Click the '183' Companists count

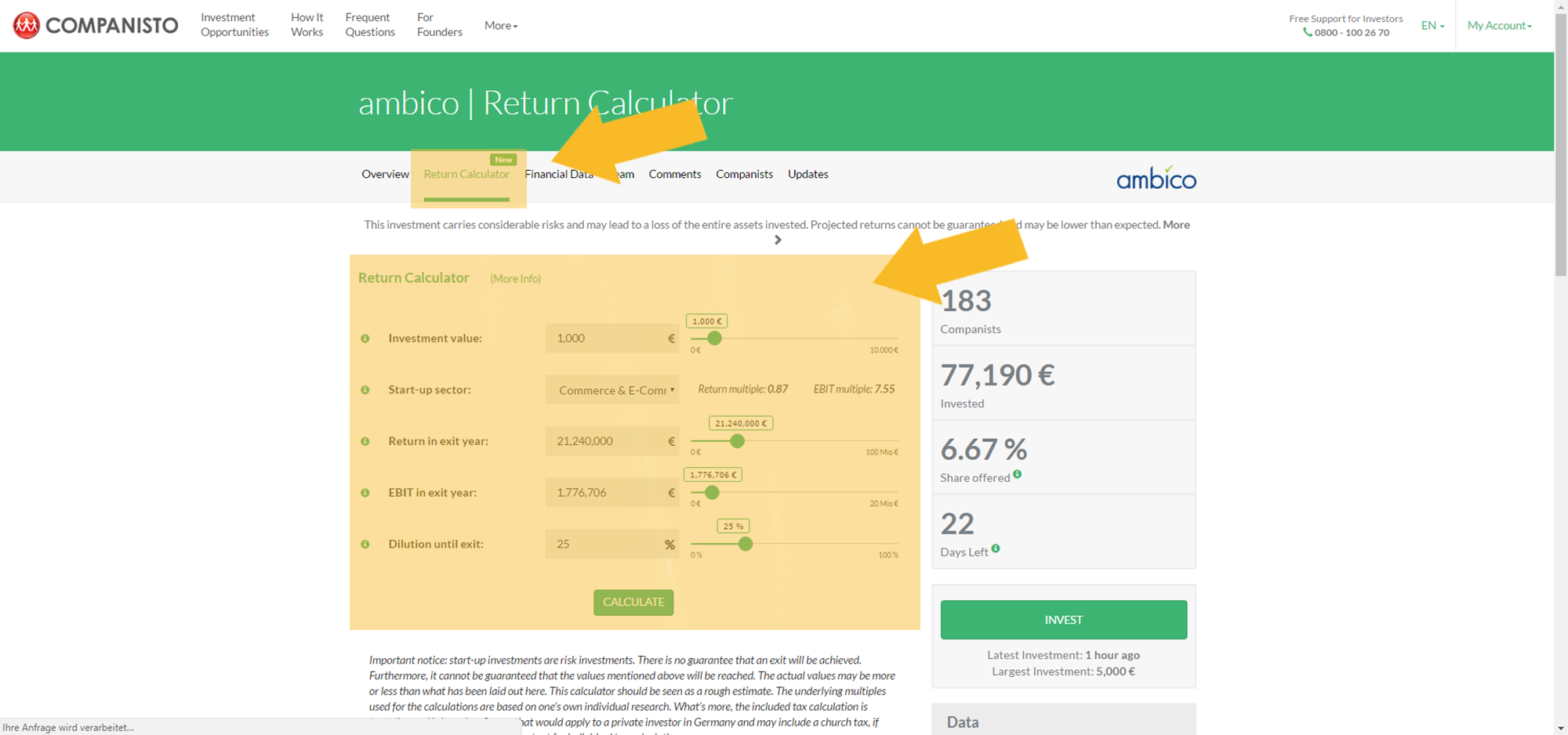[x=966, y=301]
